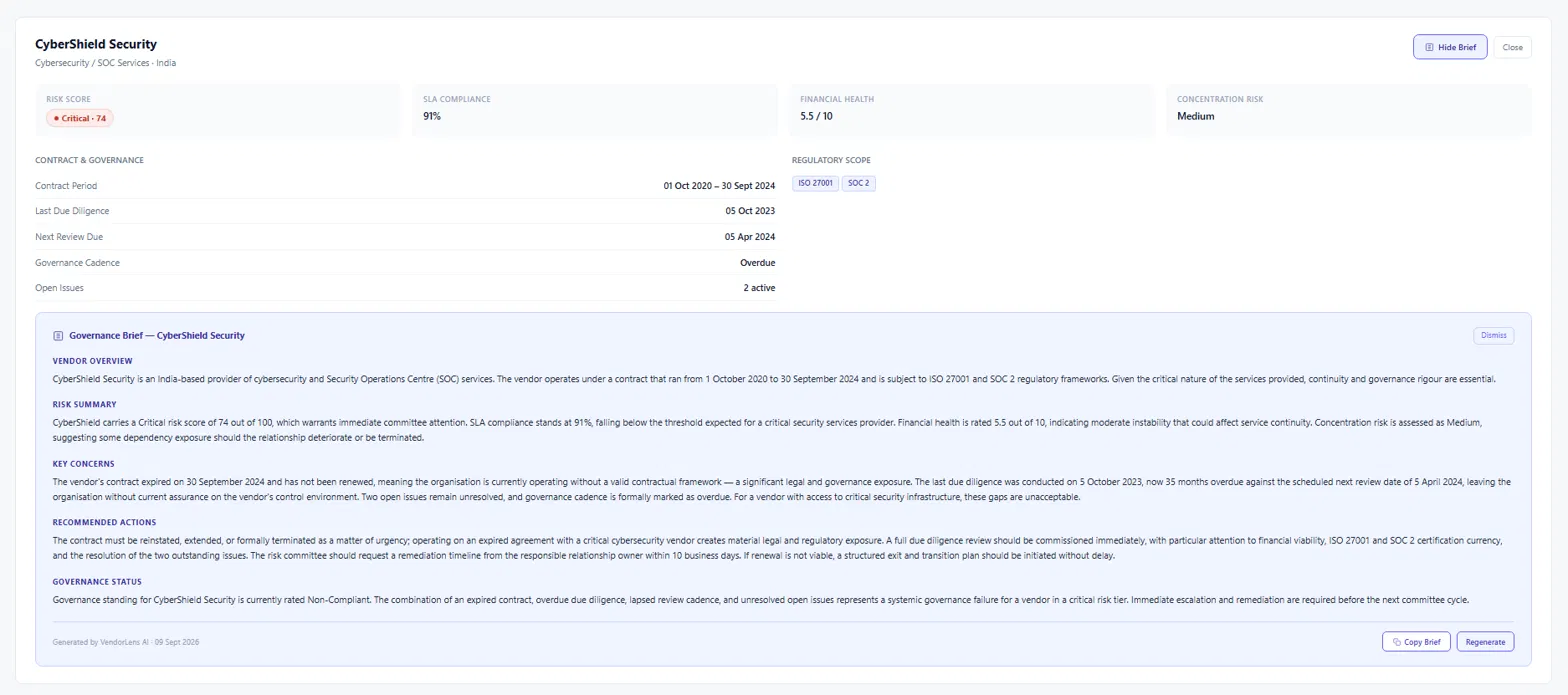Click the KEY CONCERNS heading in the brief

point(84,464)
